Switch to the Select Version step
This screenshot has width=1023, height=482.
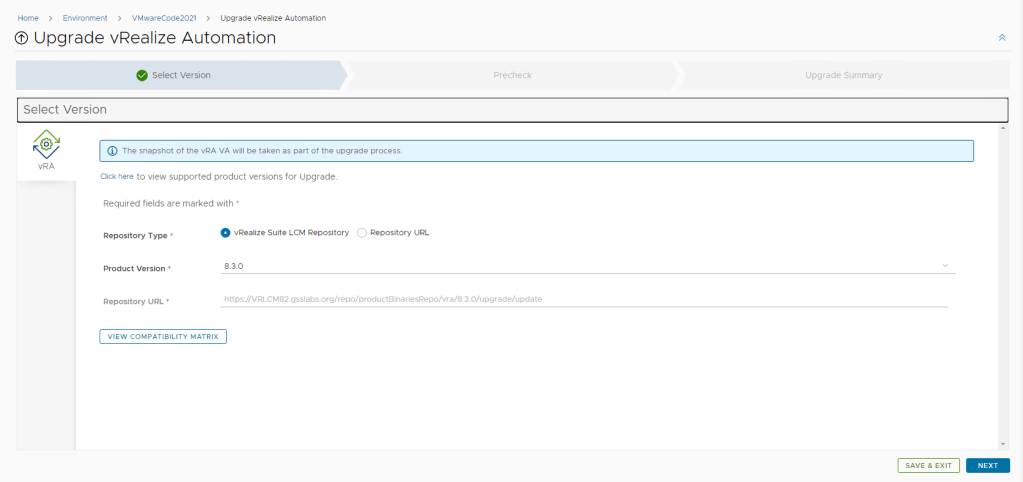(181, 75)
